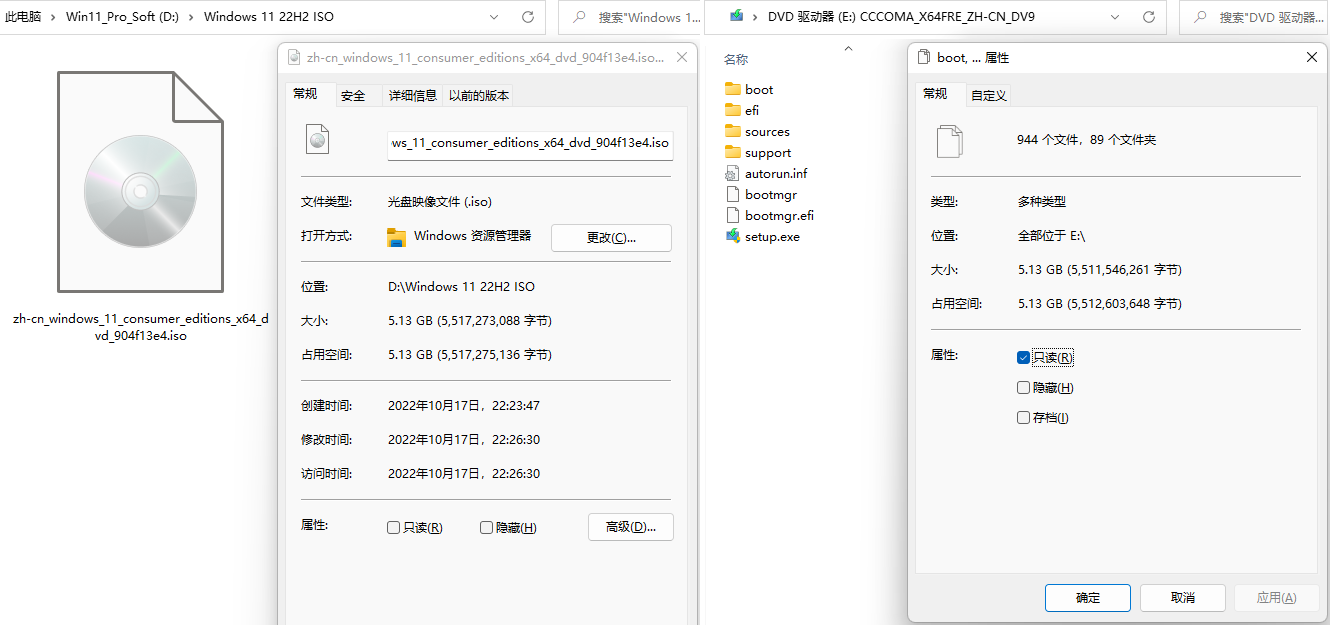Click the multiple-files icon in boot properties
The height and width of the screenshot is (625, 1330).
pos(949,141)
